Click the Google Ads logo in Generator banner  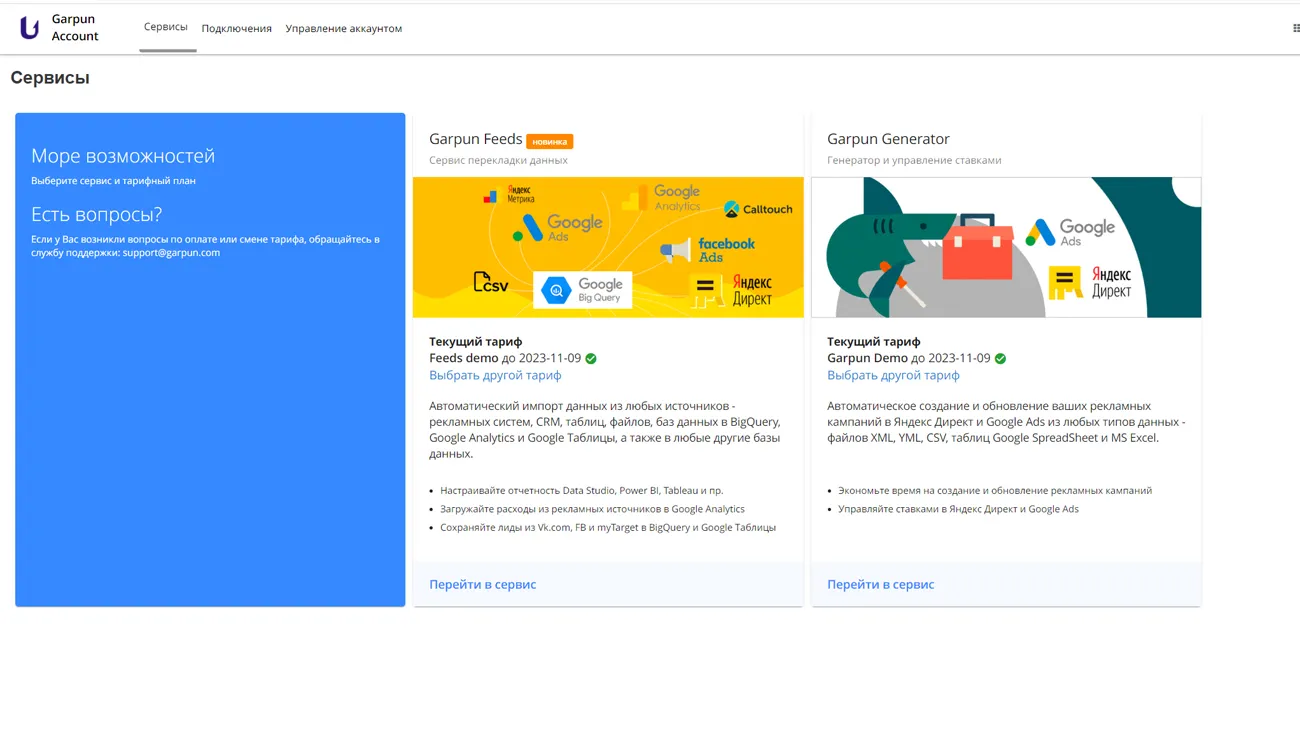click(1069, 232)
